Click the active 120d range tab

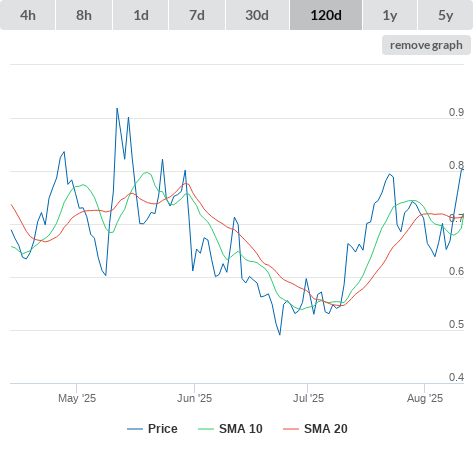click(x=326, y=15)
